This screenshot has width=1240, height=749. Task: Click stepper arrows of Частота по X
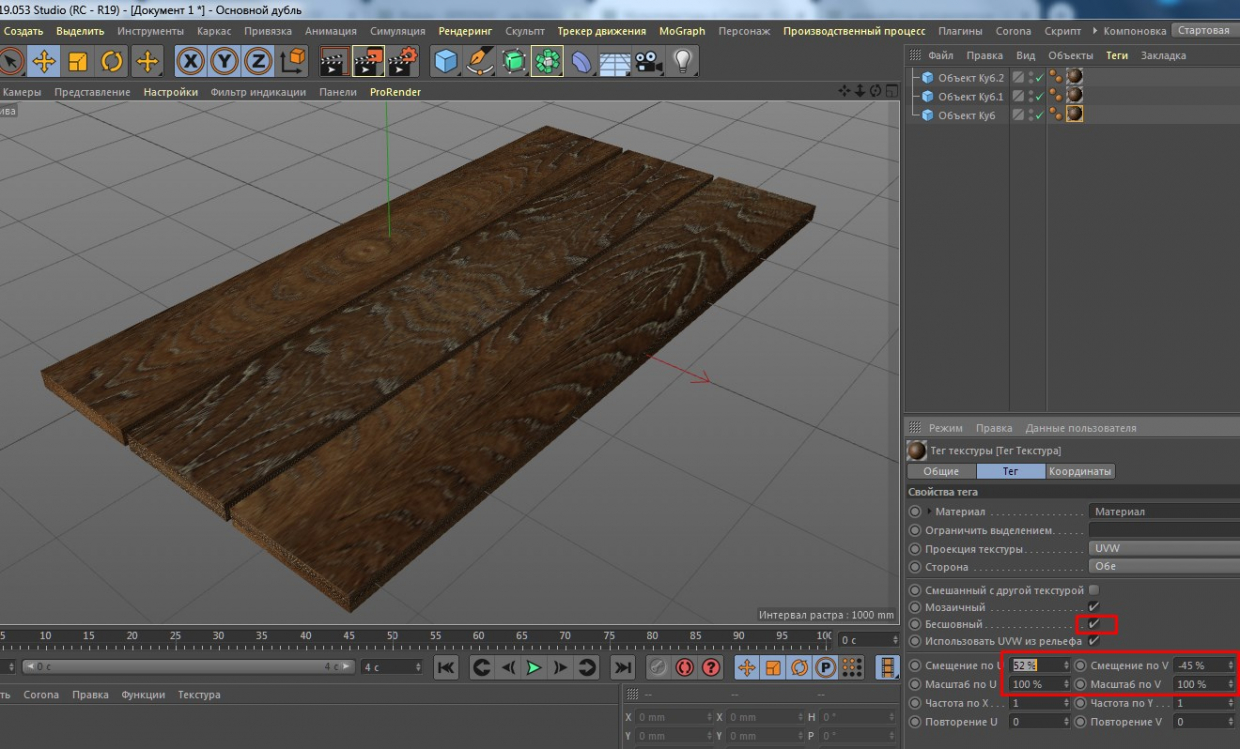tap(1066, 703)
